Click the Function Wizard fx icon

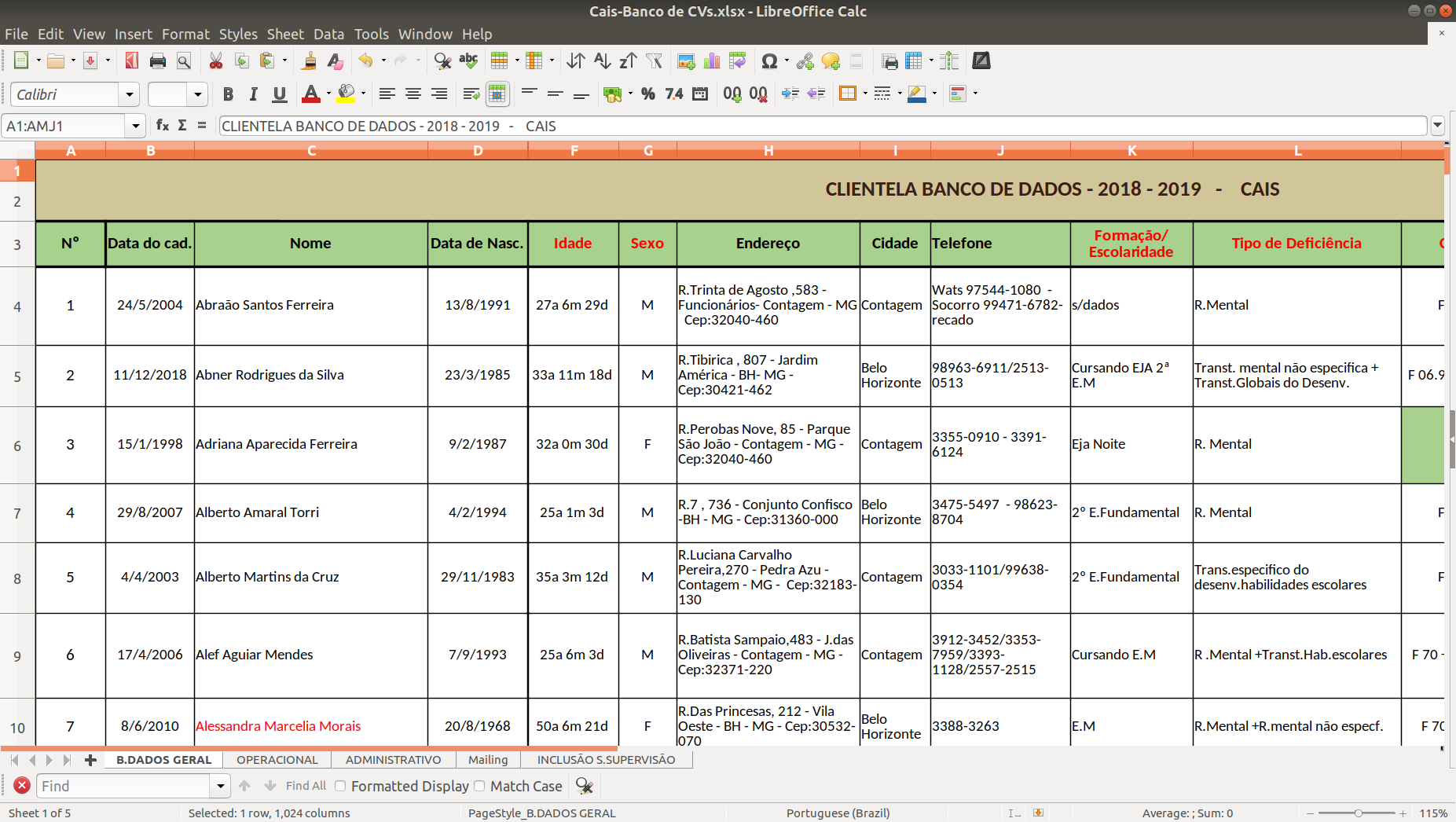tap(163, 125)
